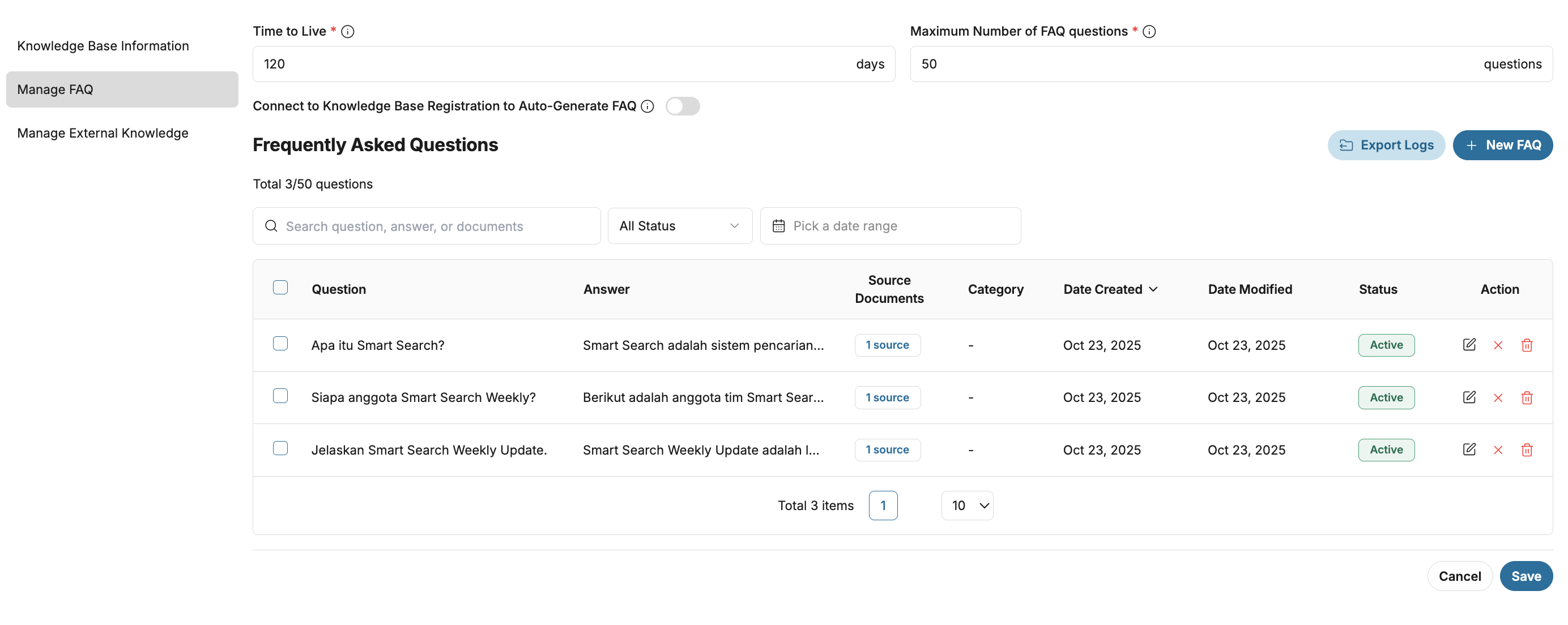Click the New FAQ button
Screen dimensions: 1568x625
[x=1502, y=145]
